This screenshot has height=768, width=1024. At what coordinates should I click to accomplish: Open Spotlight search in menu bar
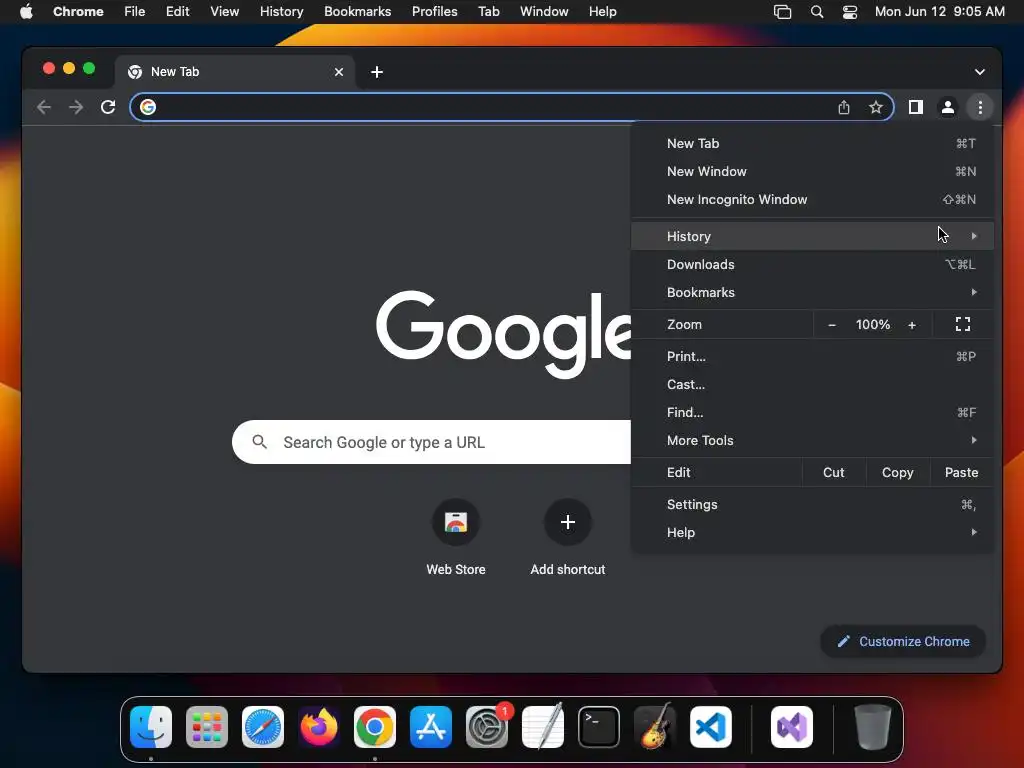tap(816, 12)
